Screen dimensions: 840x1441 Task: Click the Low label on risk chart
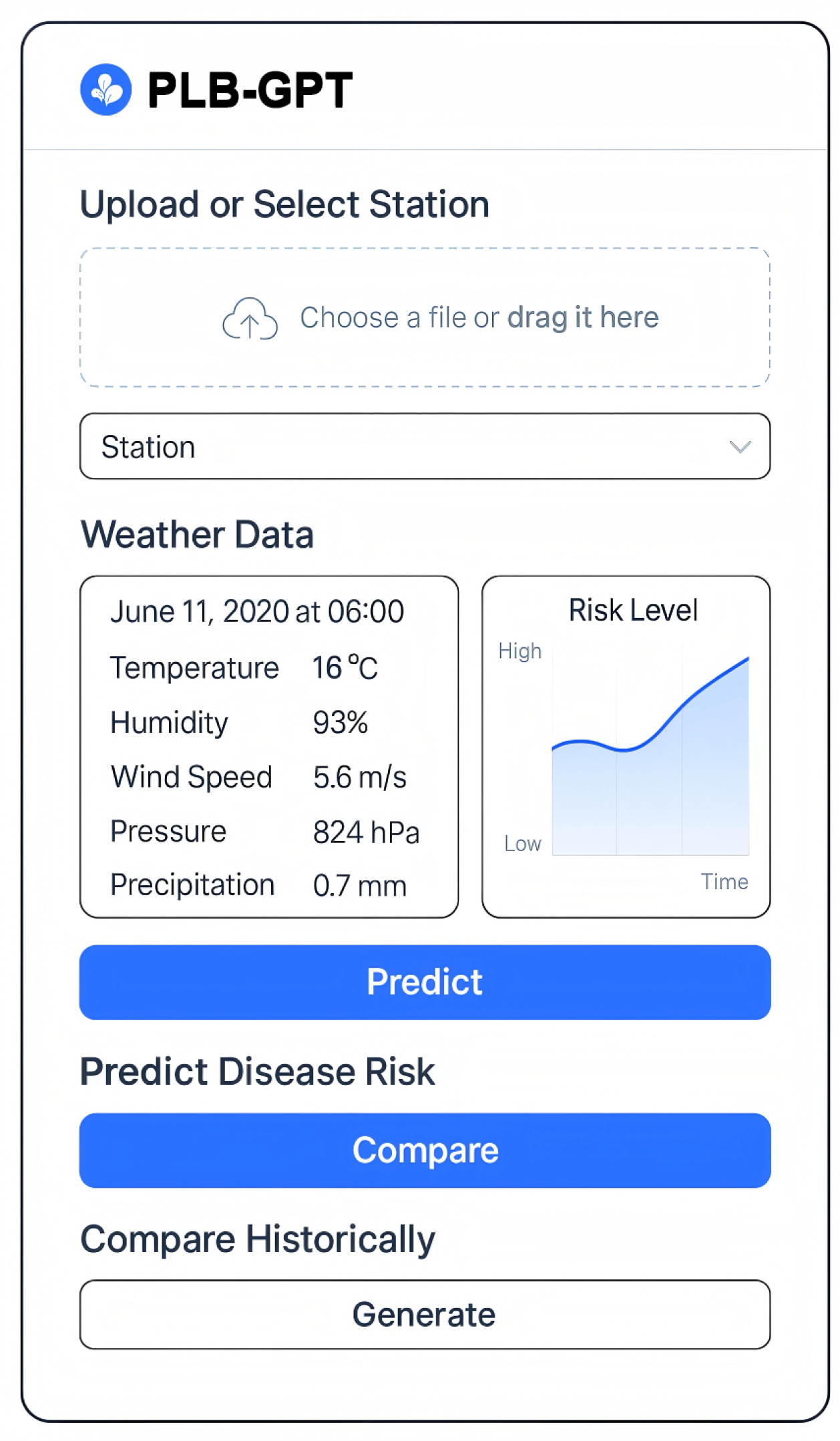(522, 844)
